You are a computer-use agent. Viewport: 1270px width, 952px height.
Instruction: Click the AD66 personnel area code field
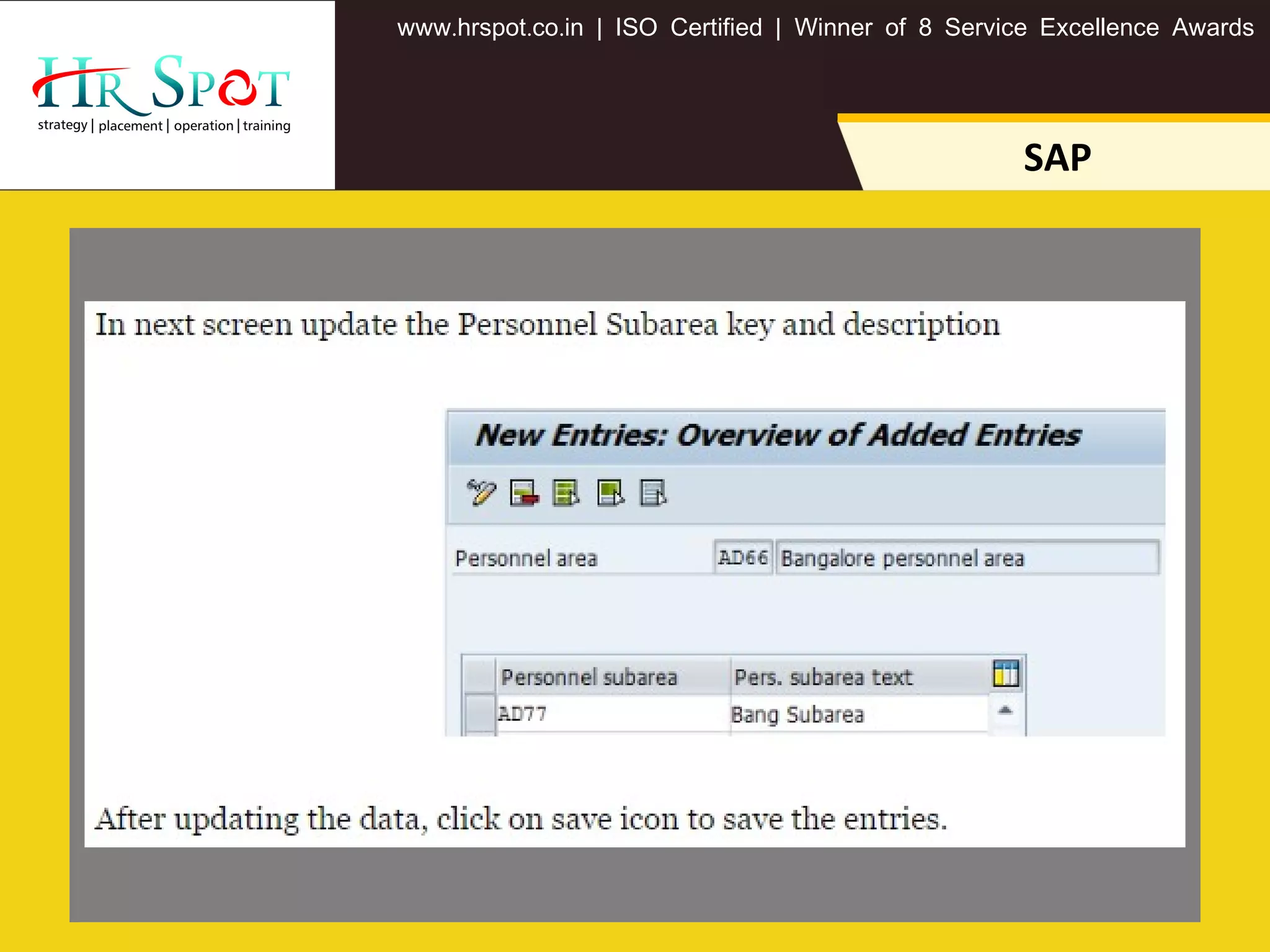(743, 558)
